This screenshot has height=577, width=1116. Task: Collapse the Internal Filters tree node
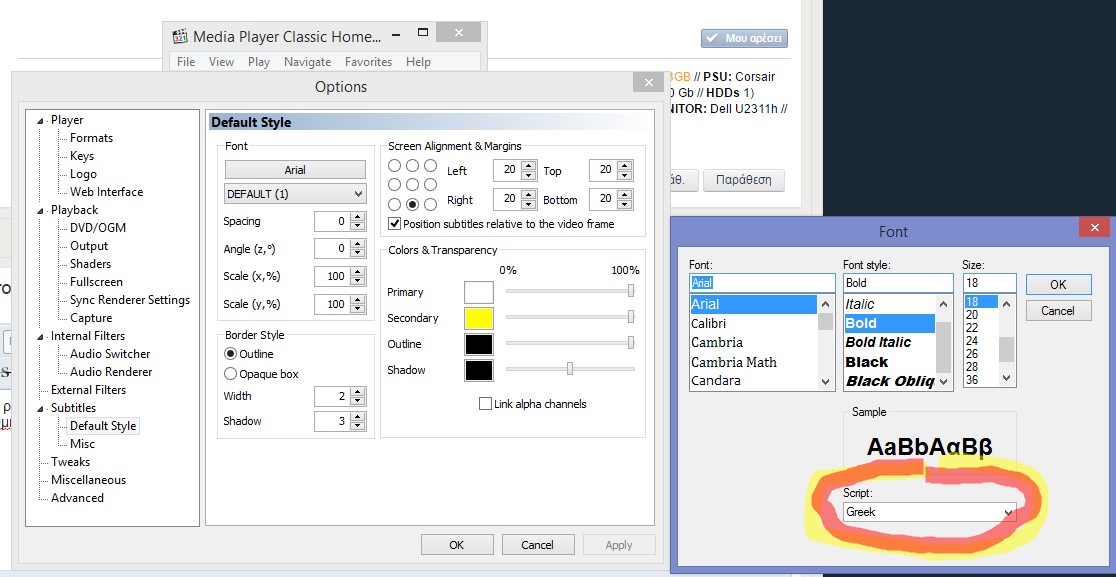(x=41, y=337)
